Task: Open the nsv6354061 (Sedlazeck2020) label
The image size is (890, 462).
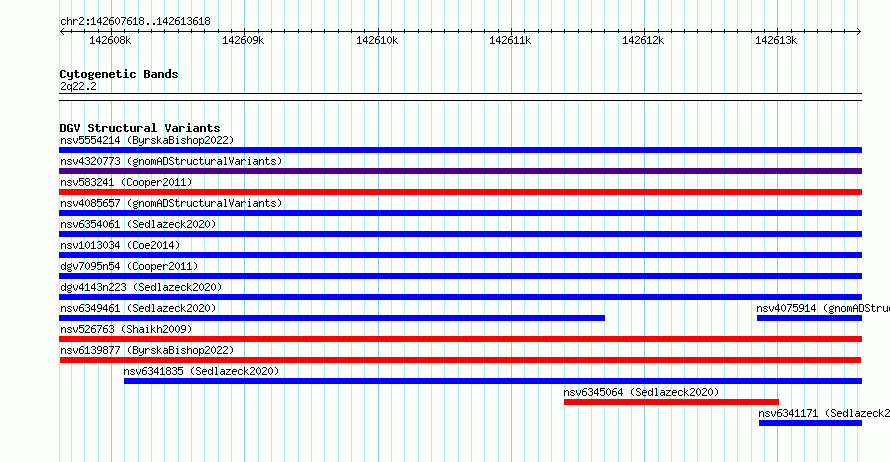Action: click(x=138, y=224)
